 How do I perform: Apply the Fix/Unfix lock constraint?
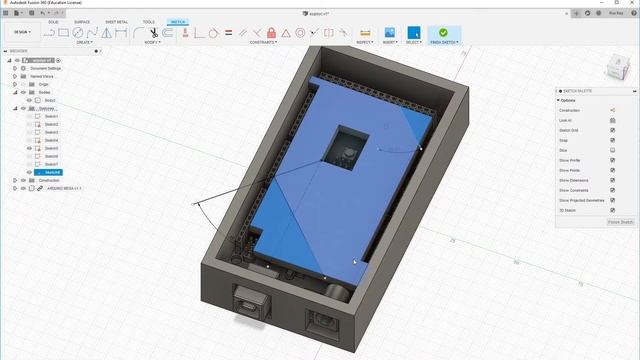coord(271,33)
